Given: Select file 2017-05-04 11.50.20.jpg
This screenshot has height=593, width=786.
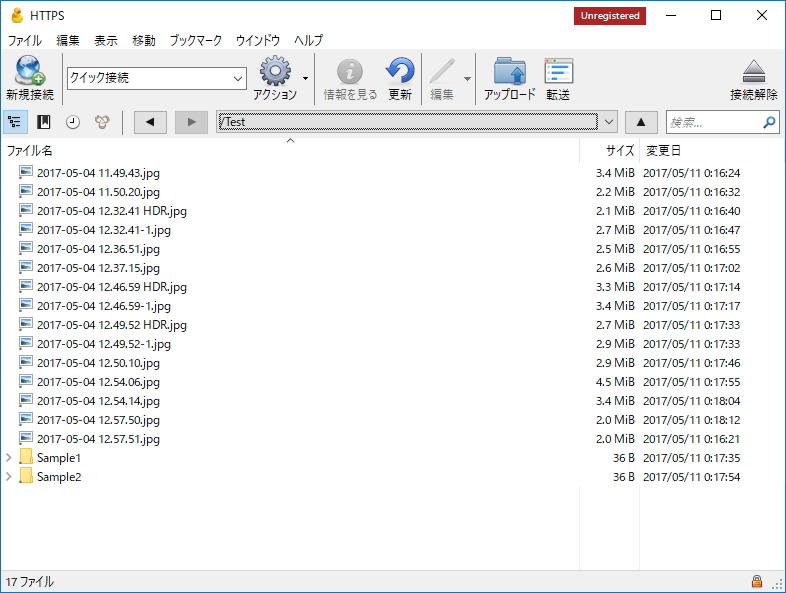Looking at the screenshot, I should point(98,192).
